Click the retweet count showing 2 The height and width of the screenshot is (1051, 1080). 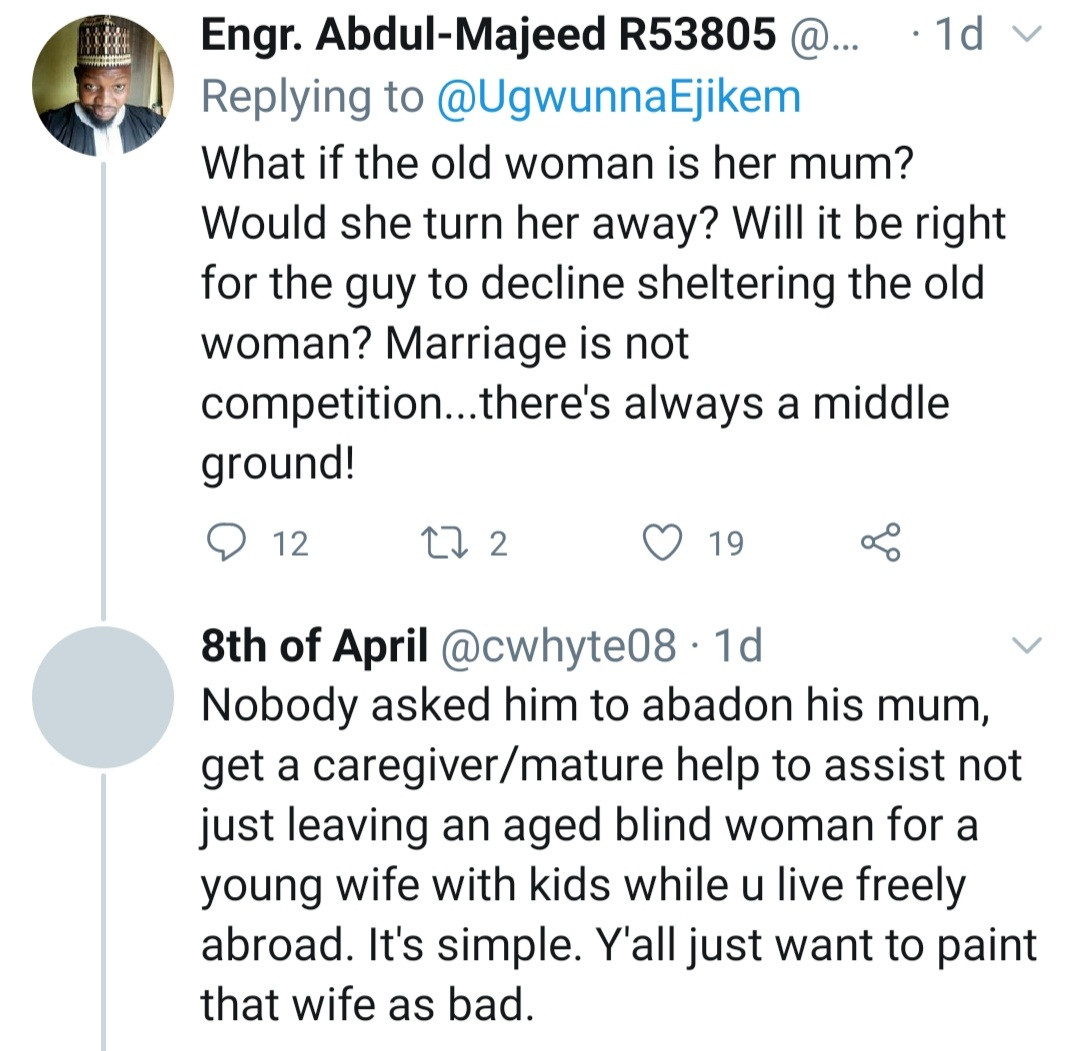tap(498, 544)
